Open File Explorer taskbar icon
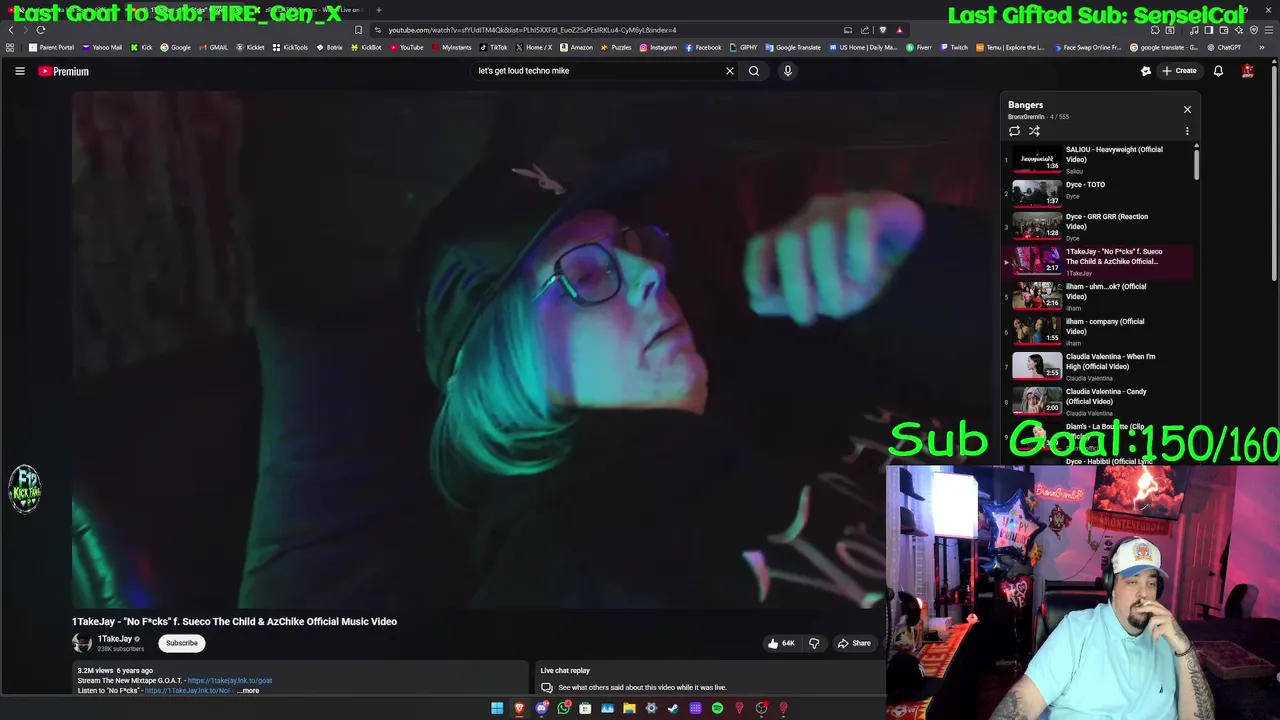The height and width of the screenshot is (720, 1280). click(x=629, y=709)
